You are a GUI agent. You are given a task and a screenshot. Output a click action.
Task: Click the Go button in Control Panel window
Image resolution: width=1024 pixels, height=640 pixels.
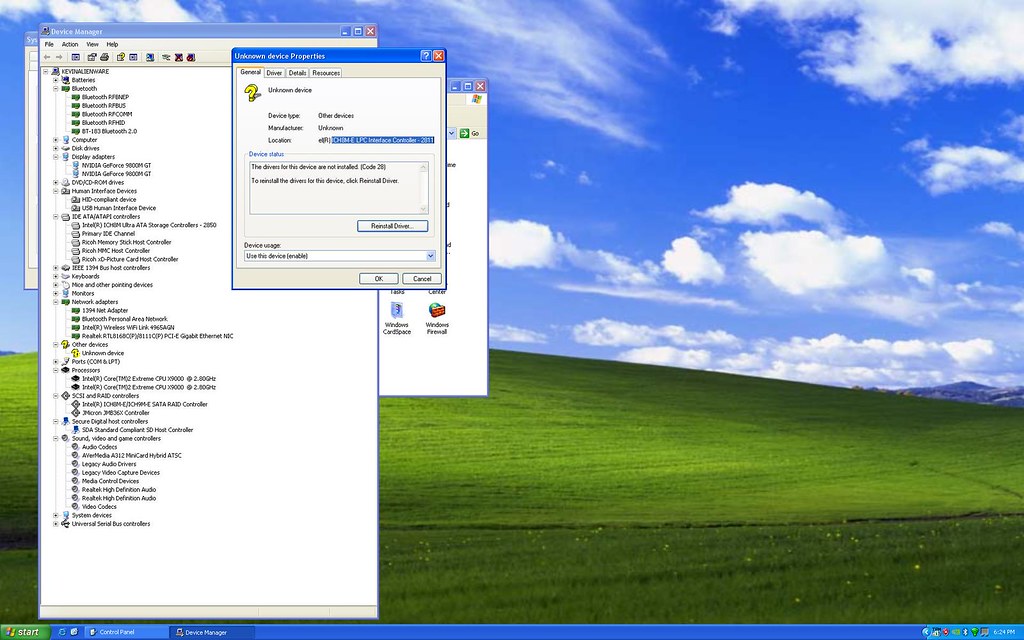[469, 133]
